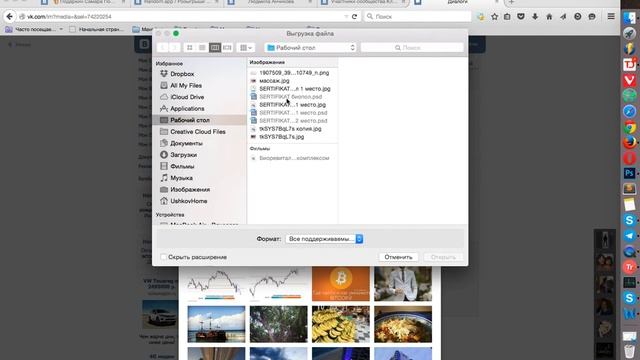
Task: Click the browser back button
Action: (x=9, y=17)
